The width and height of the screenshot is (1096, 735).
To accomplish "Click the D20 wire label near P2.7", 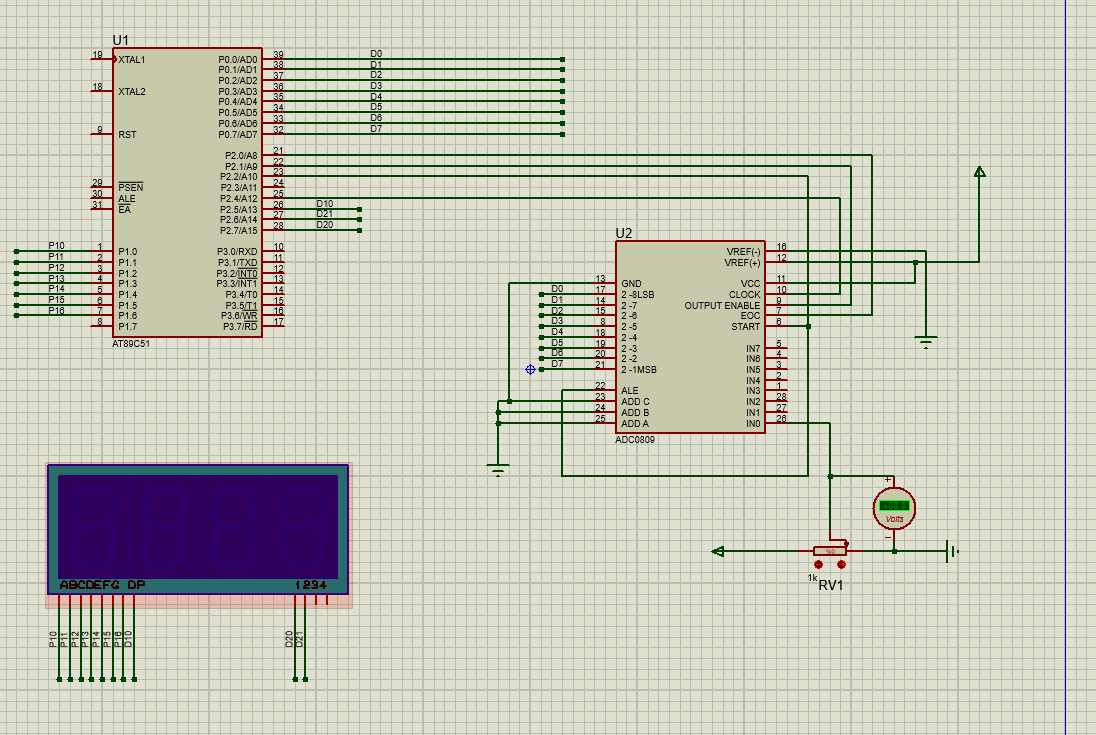I will coord(324,225).
